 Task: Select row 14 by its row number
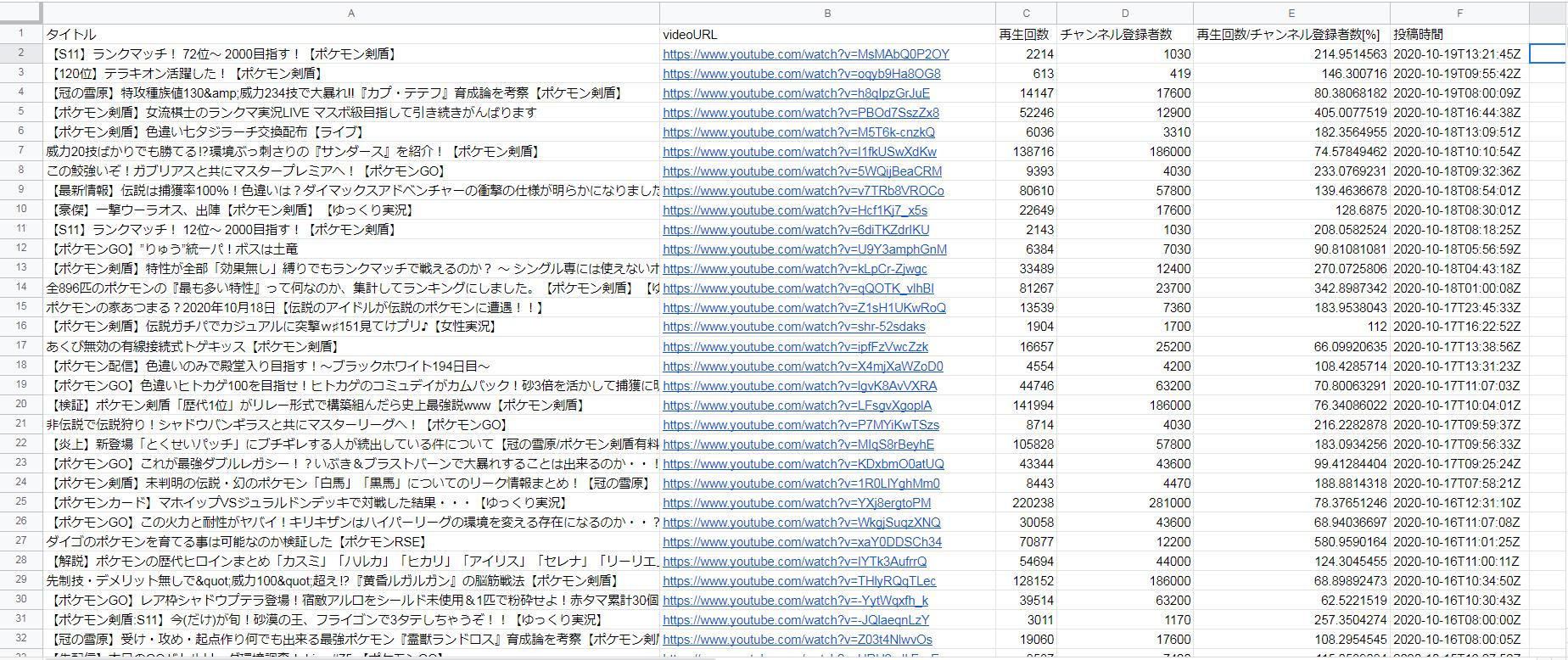[21, 288]
